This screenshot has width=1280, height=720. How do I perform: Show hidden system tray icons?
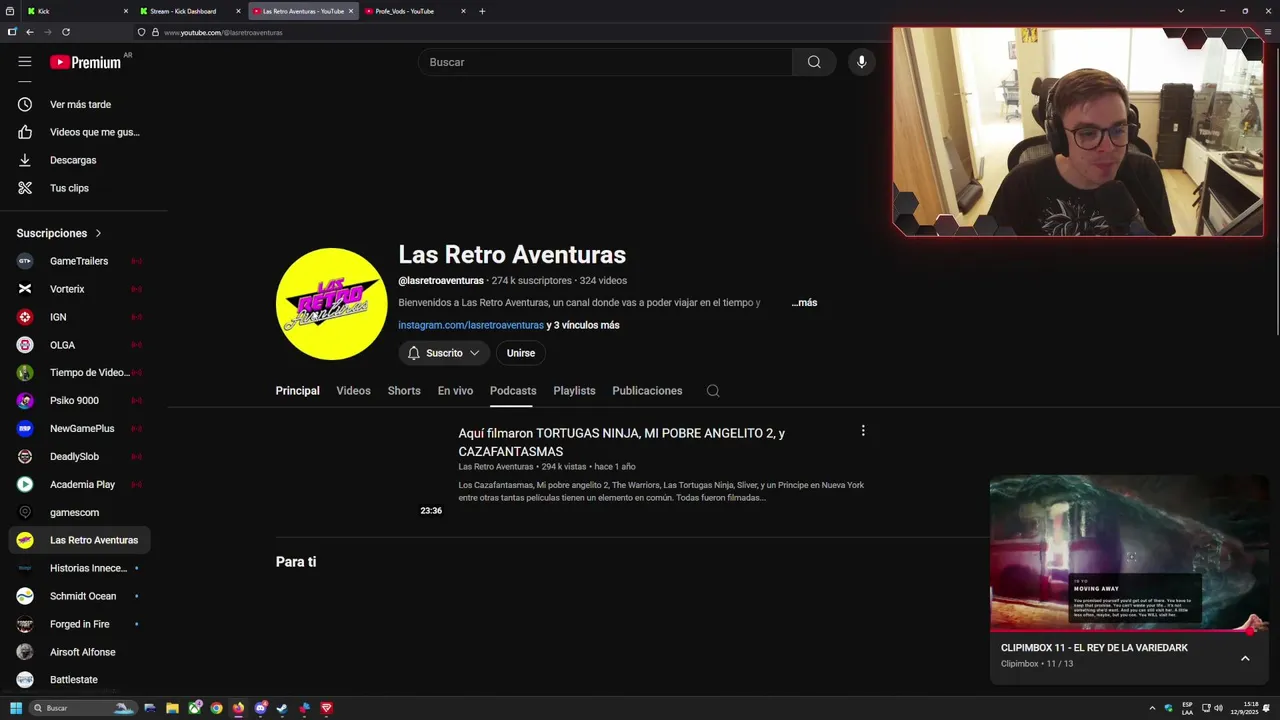pyautogui.click(x=1152, y=708)
